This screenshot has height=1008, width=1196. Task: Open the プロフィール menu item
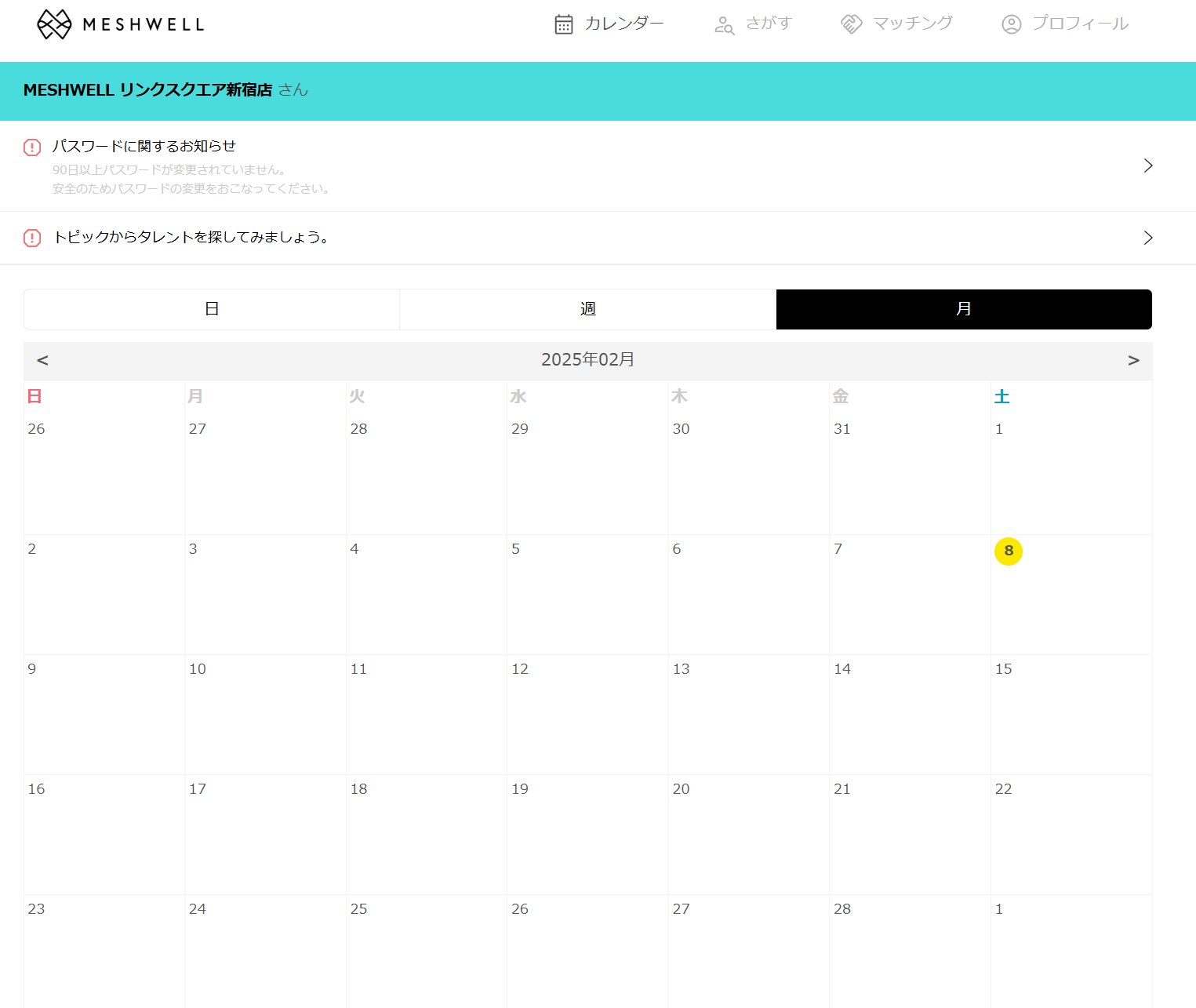[x=1065, y=24]
